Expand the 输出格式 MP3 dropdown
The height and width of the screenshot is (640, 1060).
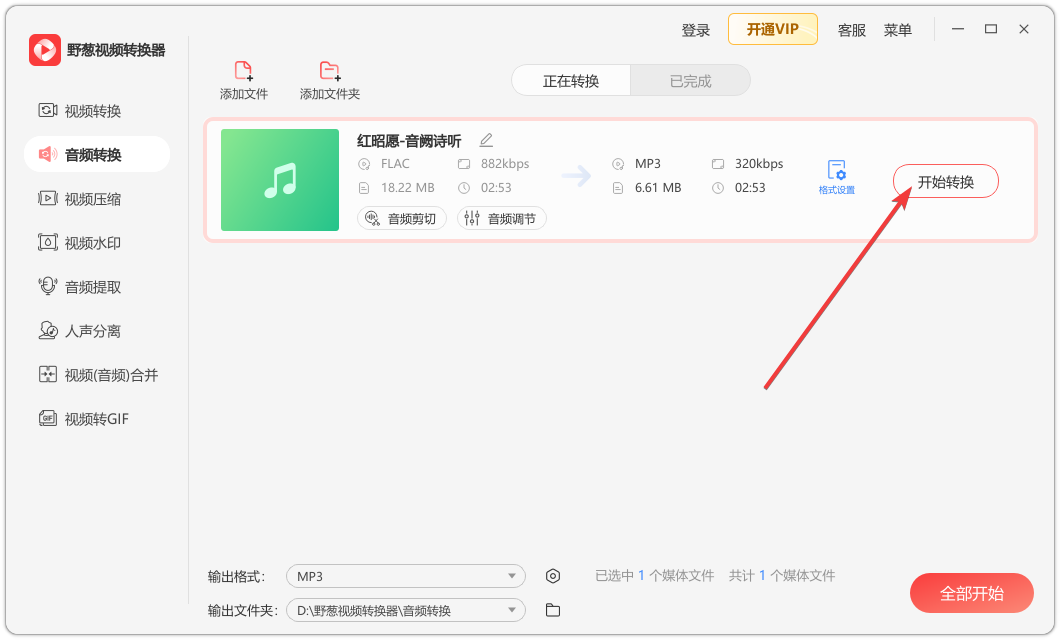click(x=405, y=575)
